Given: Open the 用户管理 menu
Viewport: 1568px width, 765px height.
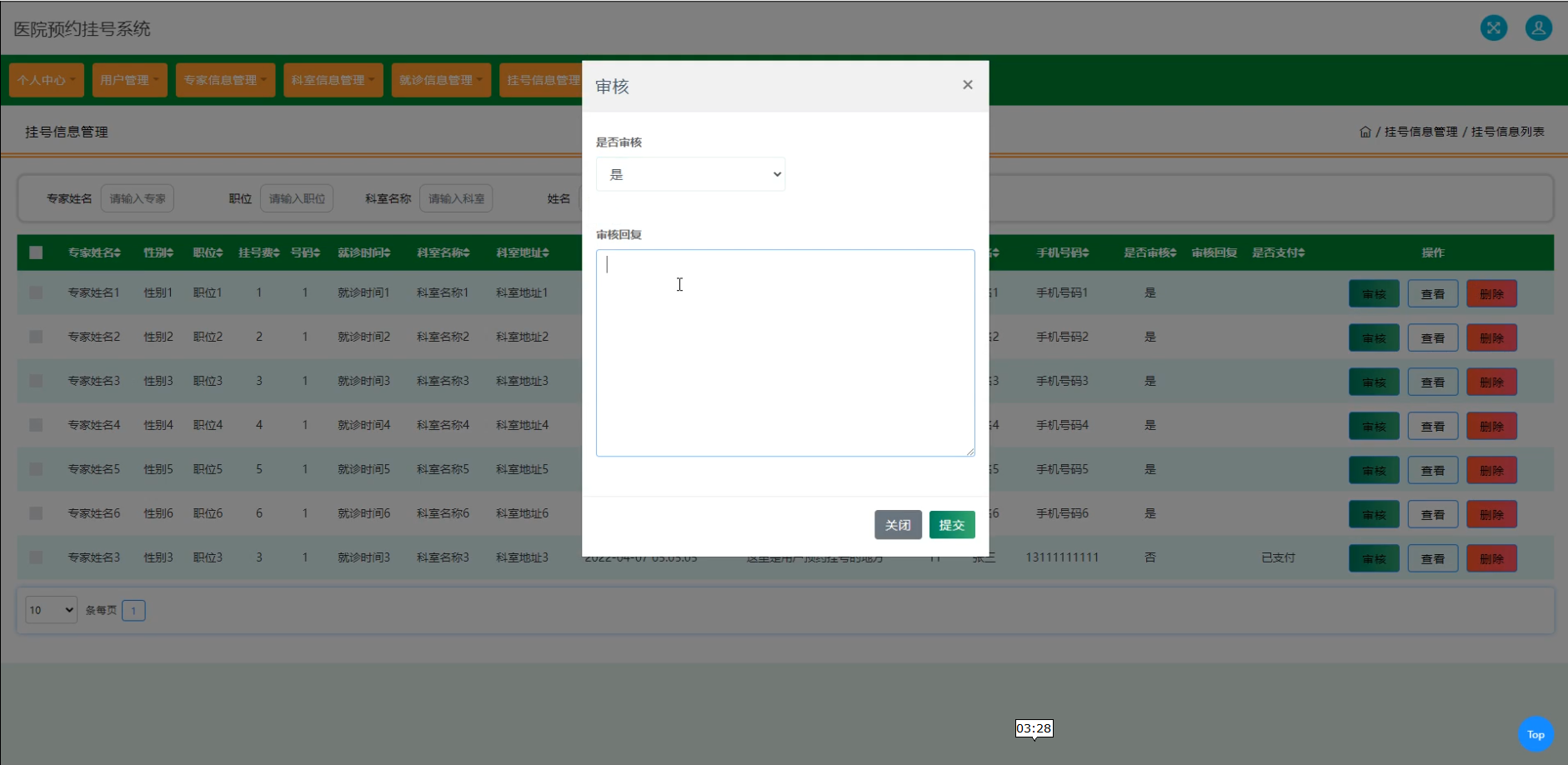Looking at the screenshot, I should click(129, 79).
